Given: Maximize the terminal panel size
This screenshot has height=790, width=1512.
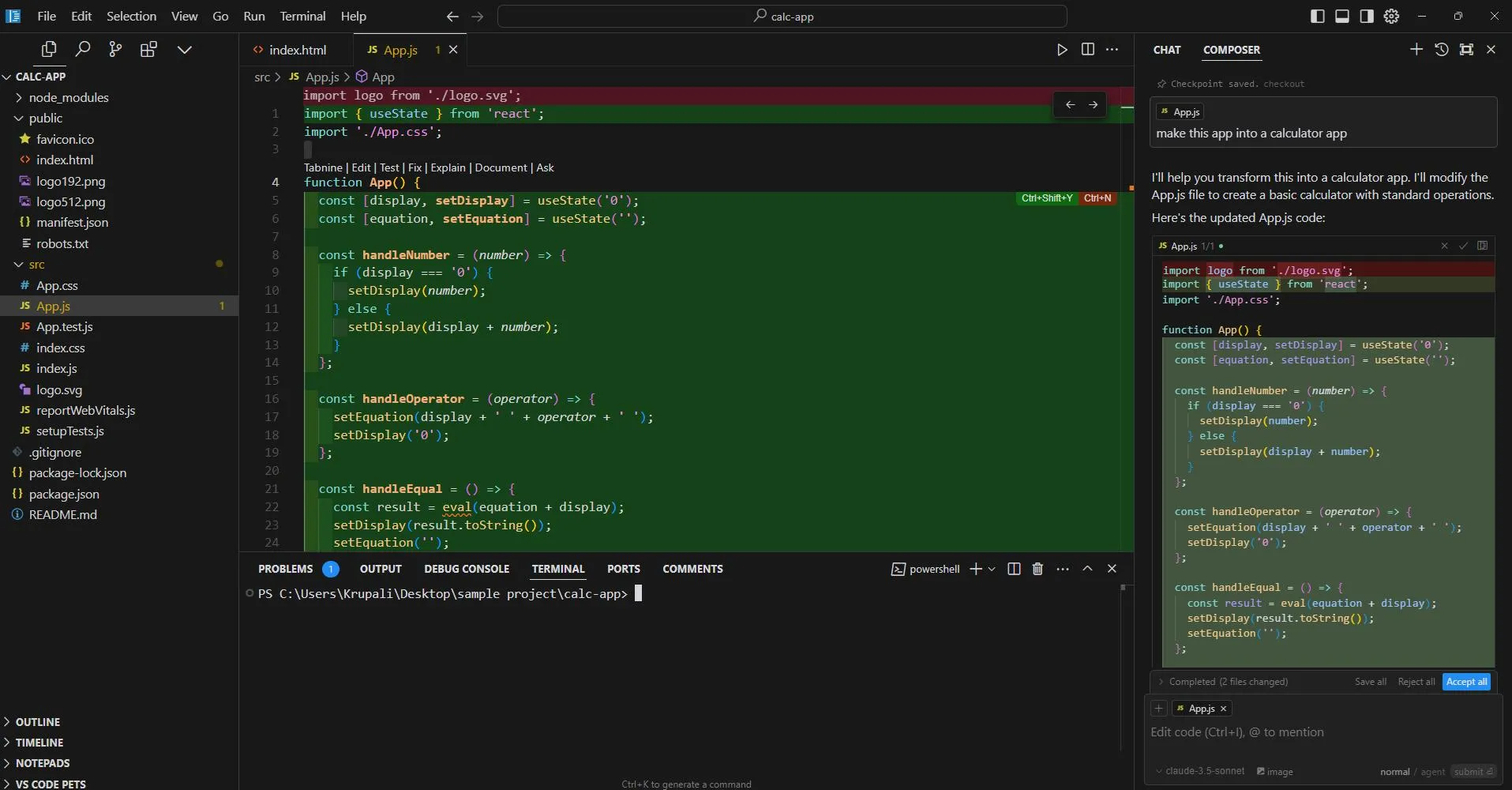Looking at the screenshot, I should (x=1087, y=569).
